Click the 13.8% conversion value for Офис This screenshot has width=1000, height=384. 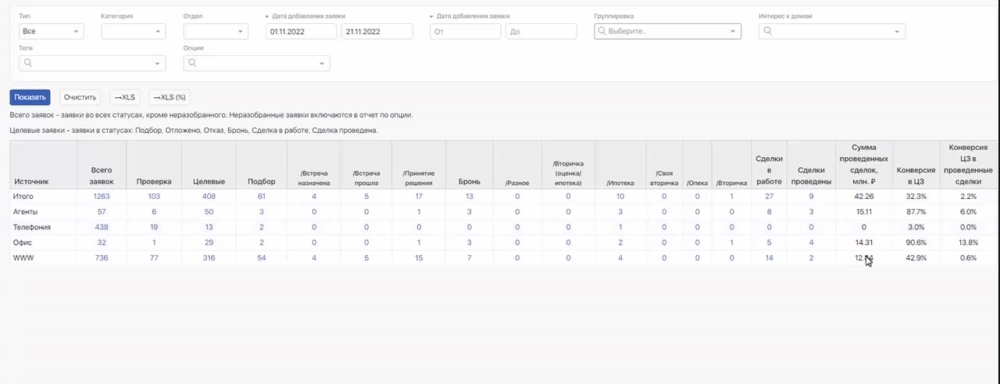(x=968, y=242)
